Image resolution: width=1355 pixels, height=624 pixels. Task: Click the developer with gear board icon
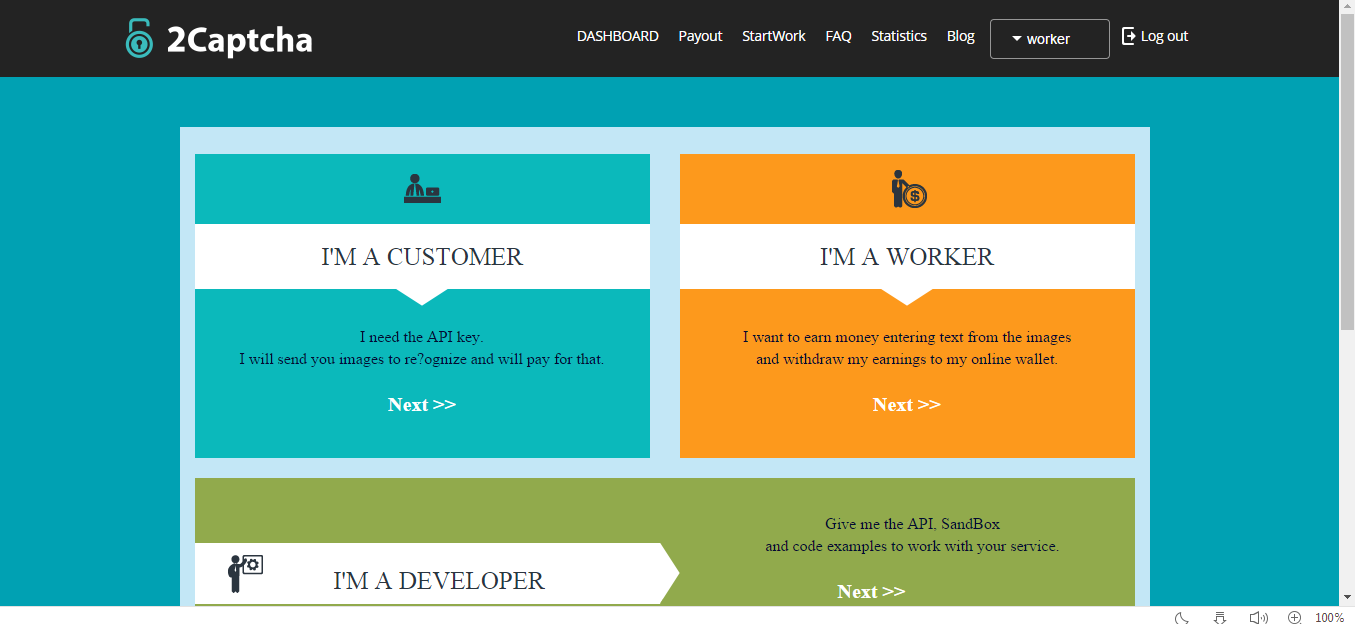tap(245, 572)
